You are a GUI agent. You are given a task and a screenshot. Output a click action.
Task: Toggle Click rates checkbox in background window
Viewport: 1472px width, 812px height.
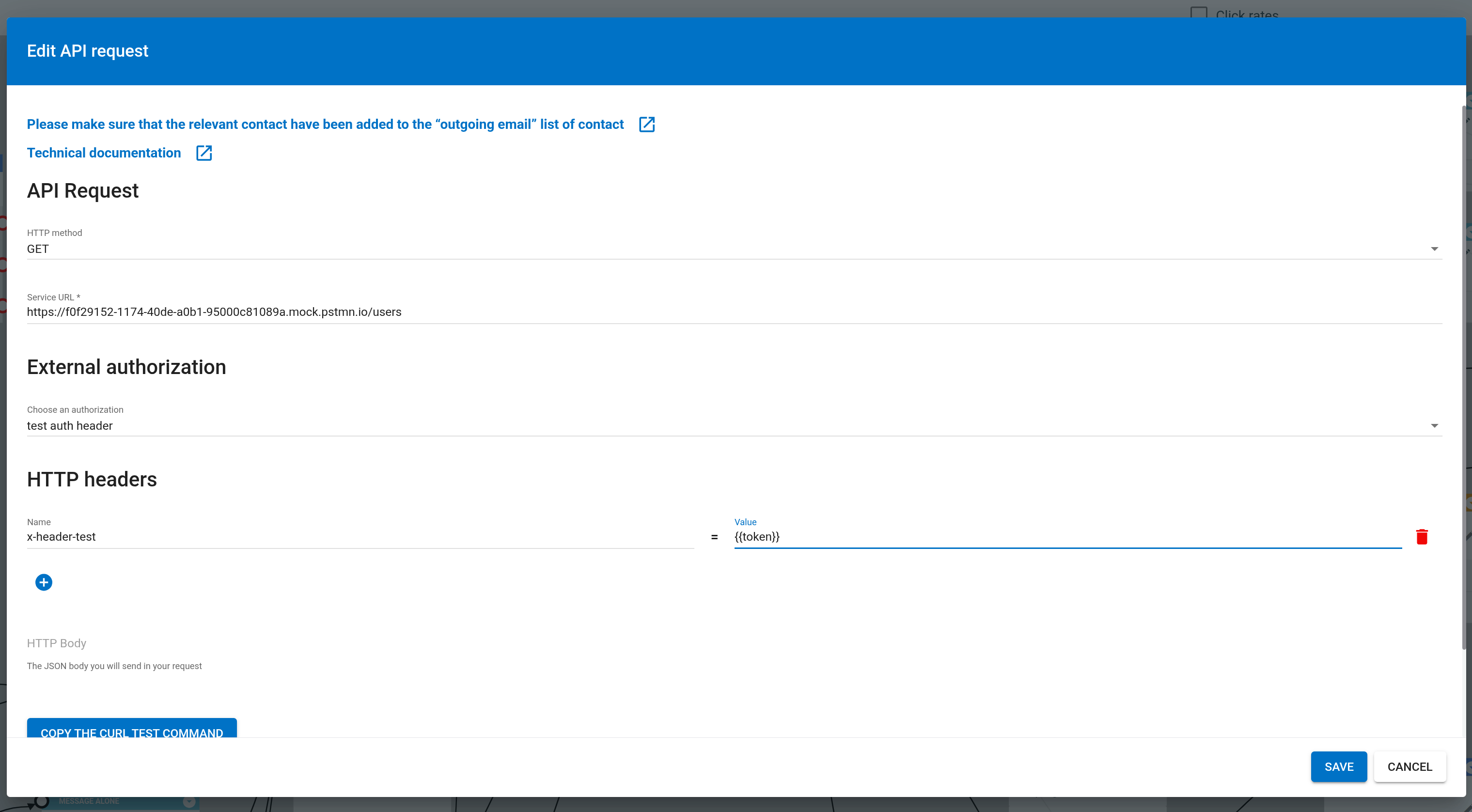tap(1198, 13)
